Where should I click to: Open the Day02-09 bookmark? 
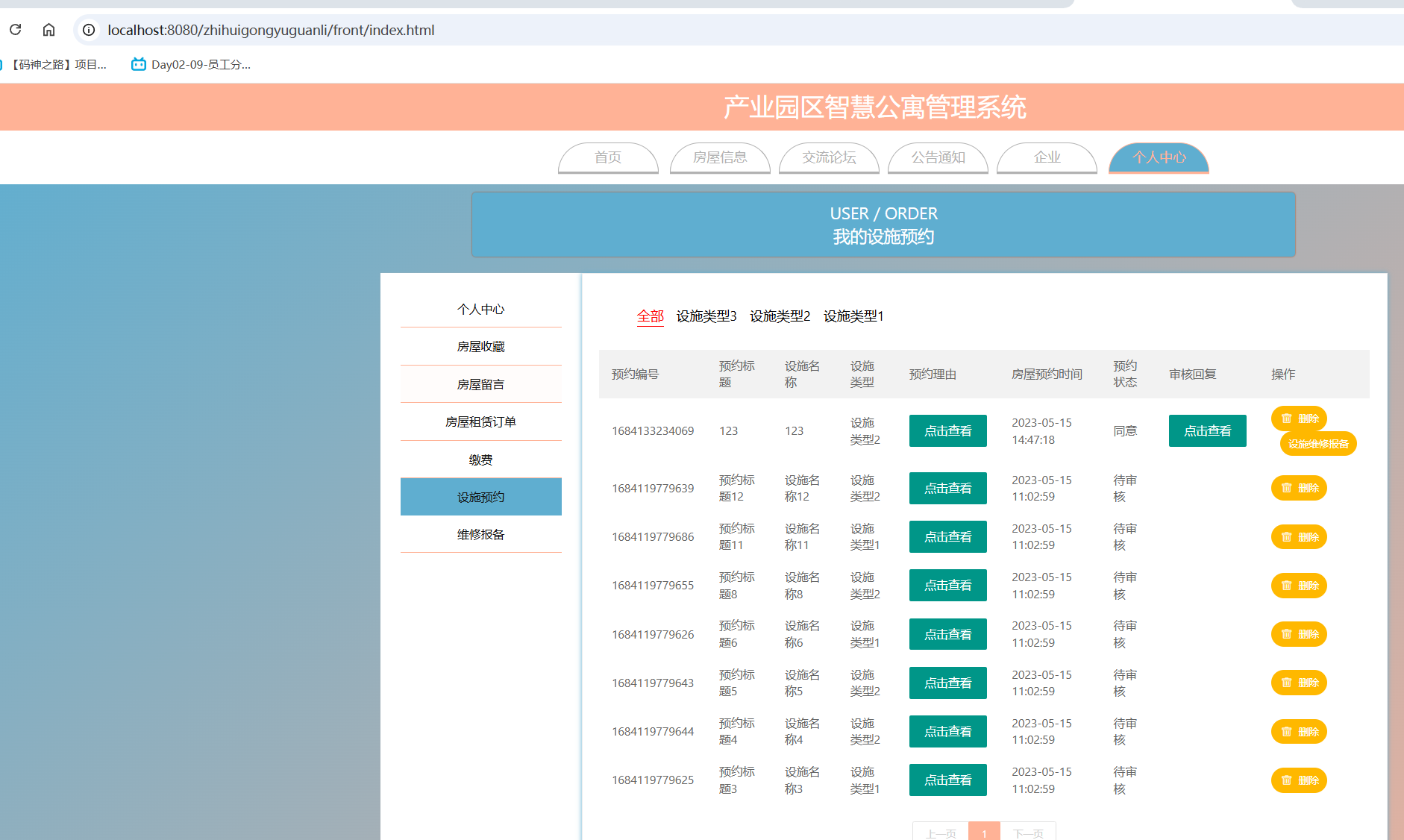[191, 65]
